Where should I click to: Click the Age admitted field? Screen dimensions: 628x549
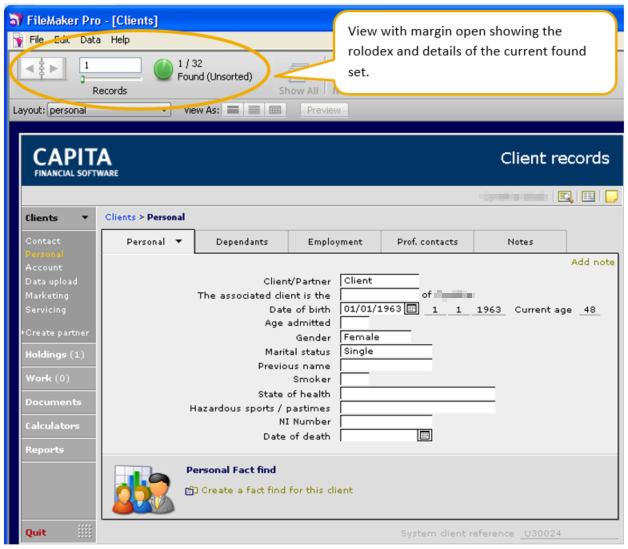(355, 323)
